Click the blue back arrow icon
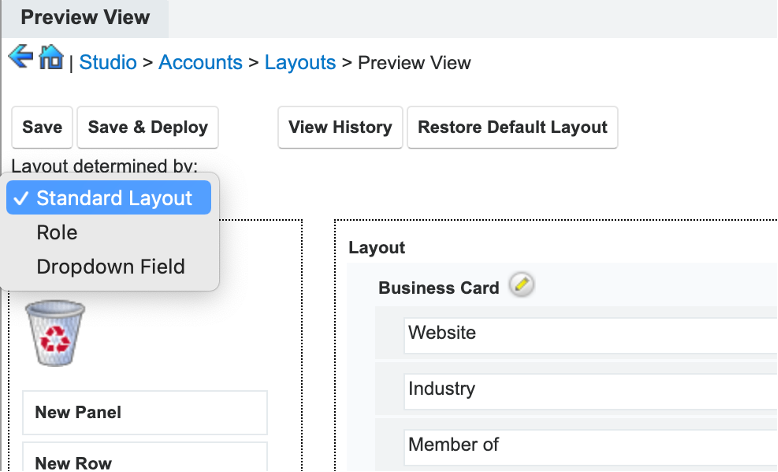The image size is (778, 472). click(x=20, y=56)
